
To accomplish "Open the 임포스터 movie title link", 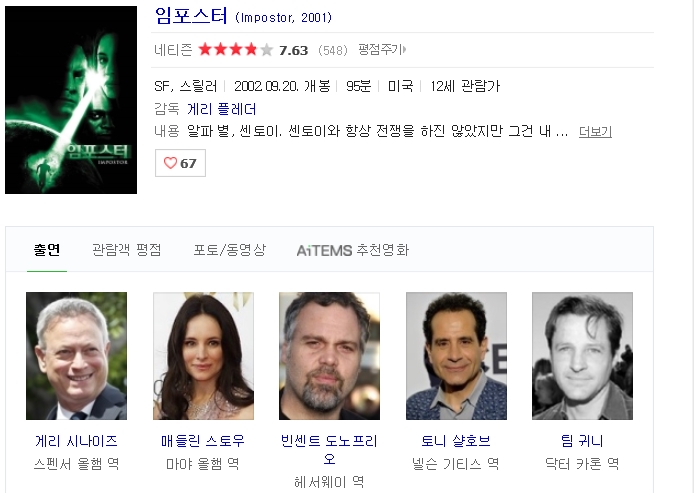I will point(191,16).
